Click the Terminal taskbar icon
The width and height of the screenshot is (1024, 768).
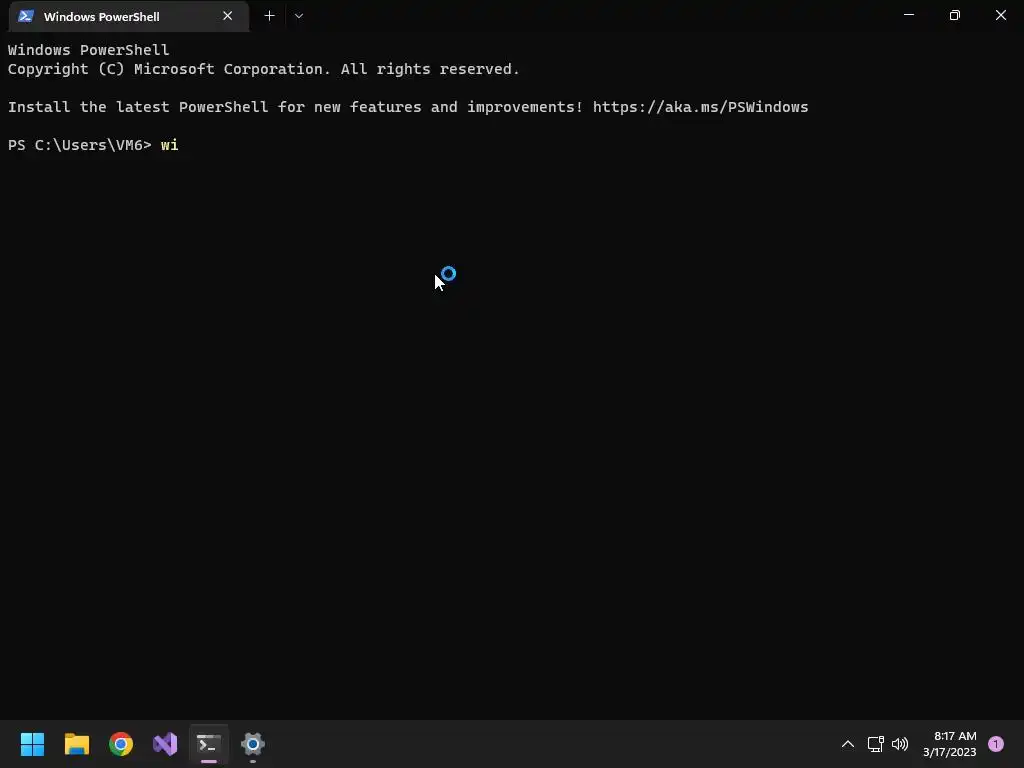click(209, 744)
